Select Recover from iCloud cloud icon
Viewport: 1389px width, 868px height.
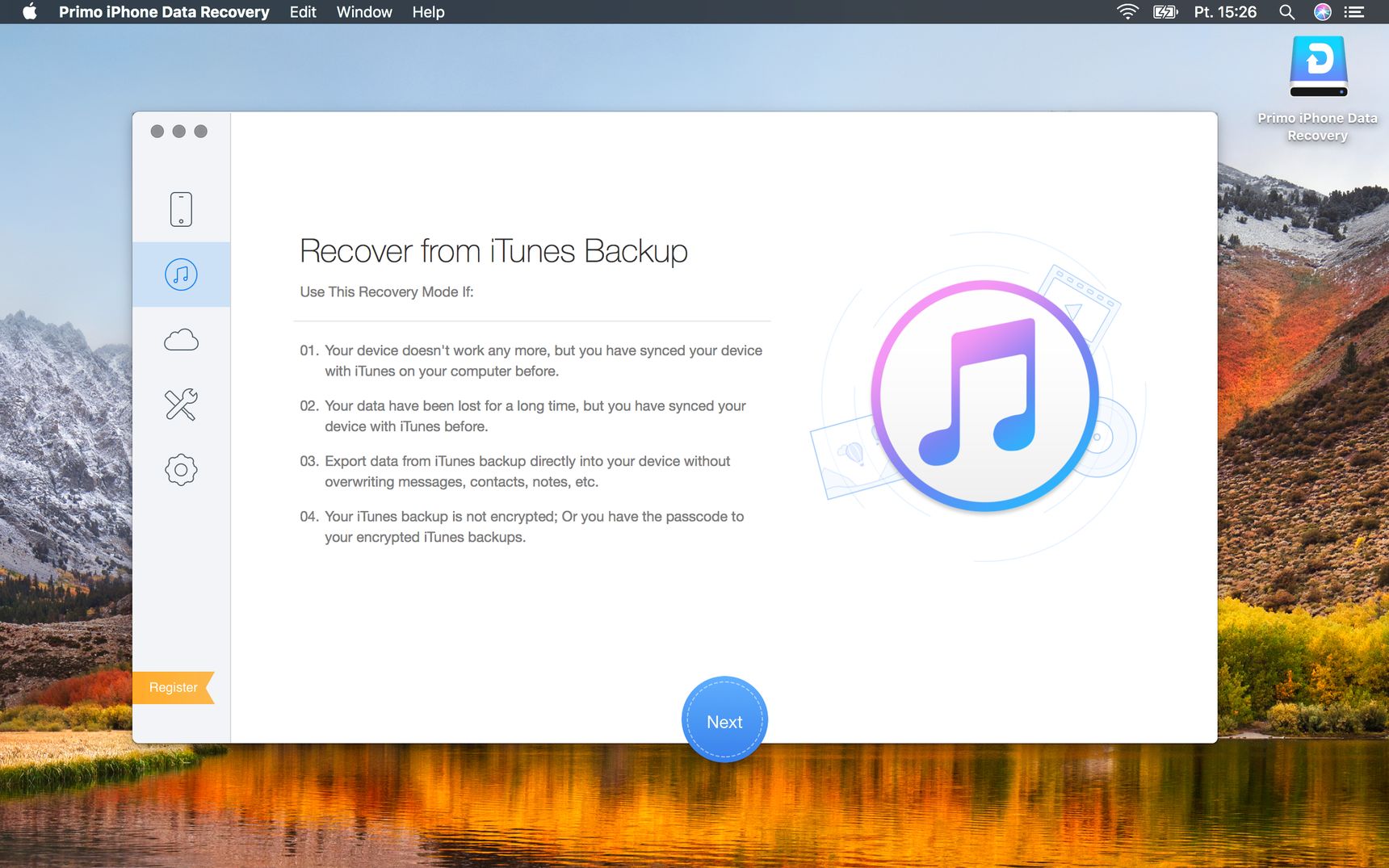point(181,340)
